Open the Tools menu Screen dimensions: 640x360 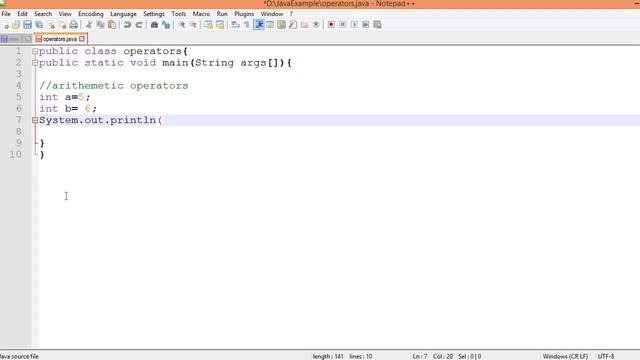(x=178, y=14)
